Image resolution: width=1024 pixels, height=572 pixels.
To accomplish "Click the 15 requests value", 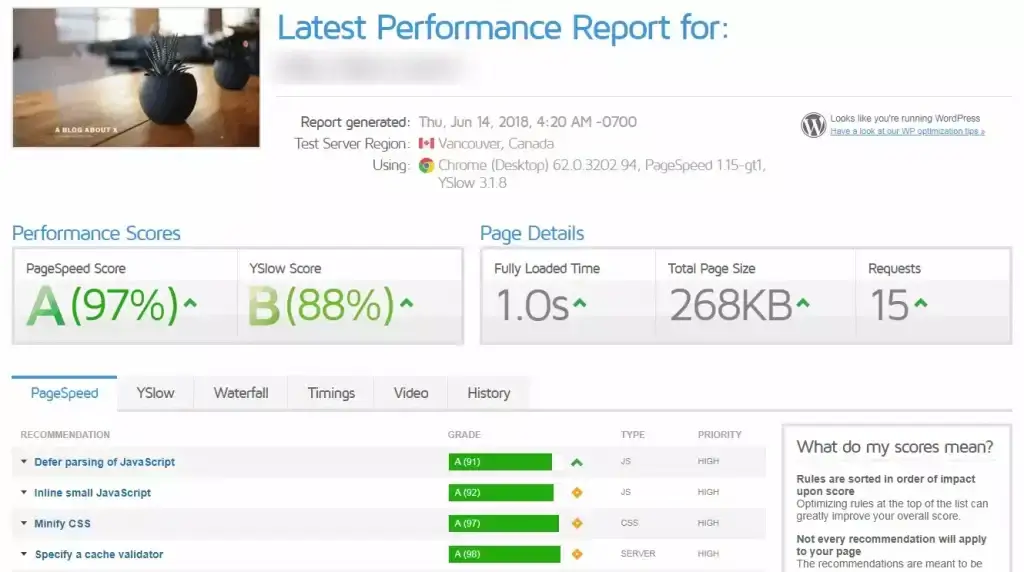I will [x=889, y=305].
